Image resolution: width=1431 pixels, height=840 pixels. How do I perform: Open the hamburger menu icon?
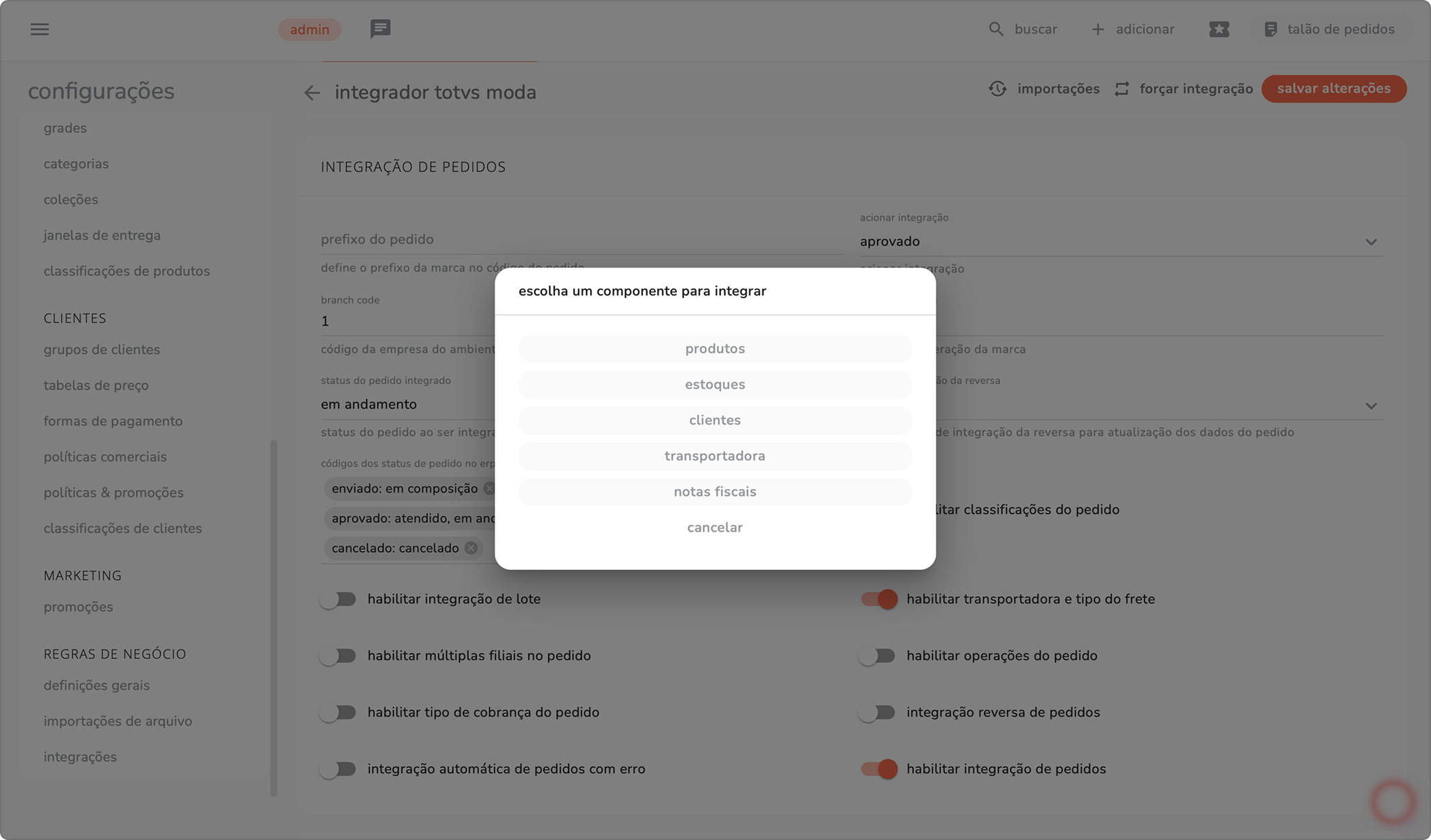point(39,29)
